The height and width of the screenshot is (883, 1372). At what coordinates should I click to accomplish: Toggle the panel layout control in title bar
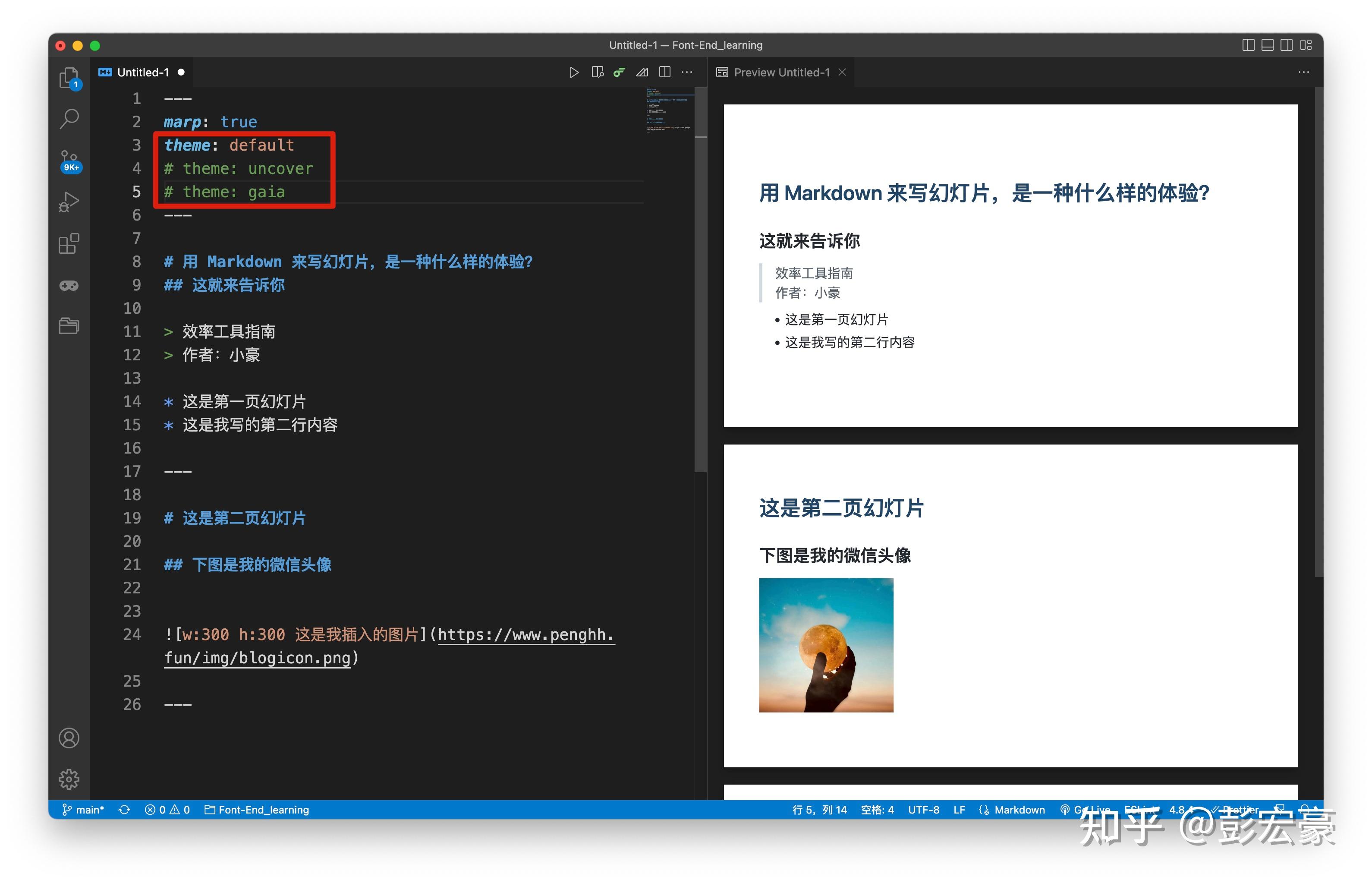pyautogui.click(x=1268, y=45)
